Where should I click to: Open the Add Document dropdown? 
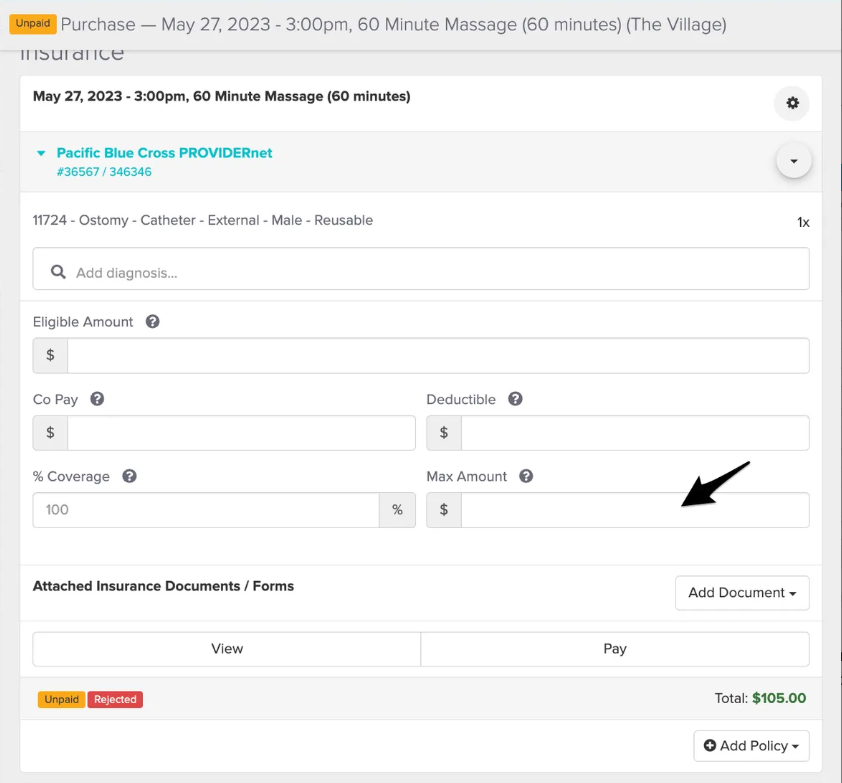tap(742, 593)
